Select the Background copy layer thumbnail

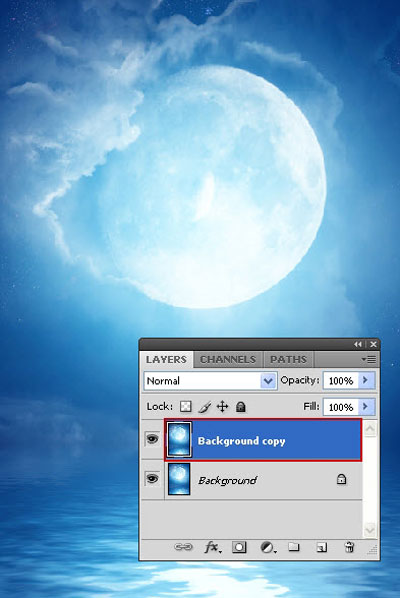(179, 439)
